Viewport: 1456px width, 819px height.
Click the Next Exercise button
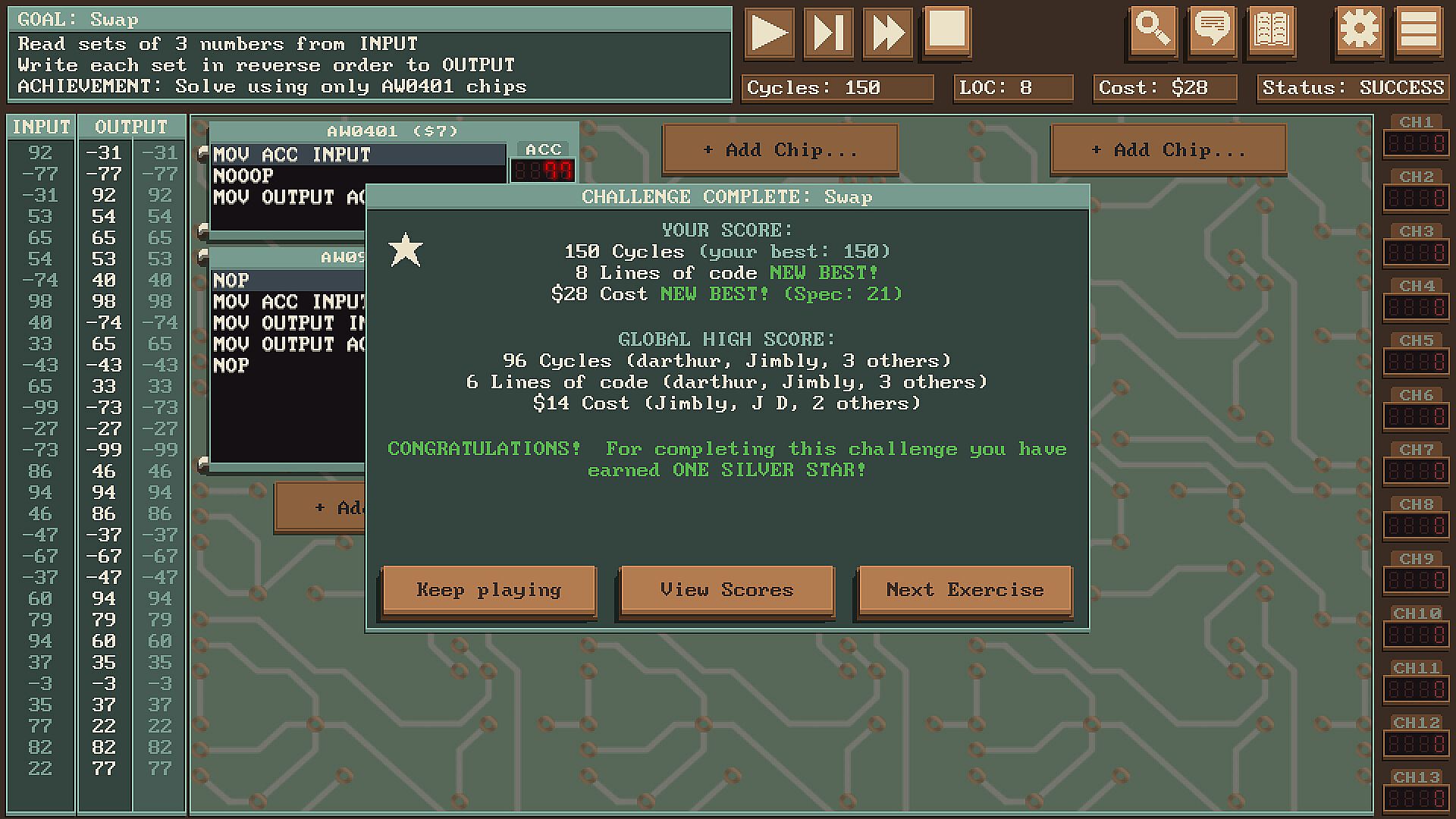(965, 590)
